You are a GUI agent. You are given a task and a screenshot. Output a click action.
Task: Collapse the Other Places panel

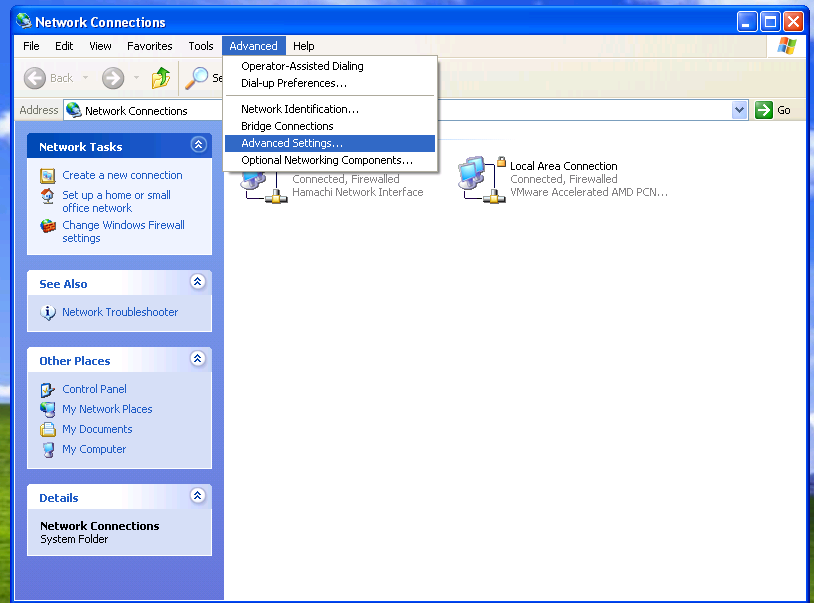click(x=198, y=360)
